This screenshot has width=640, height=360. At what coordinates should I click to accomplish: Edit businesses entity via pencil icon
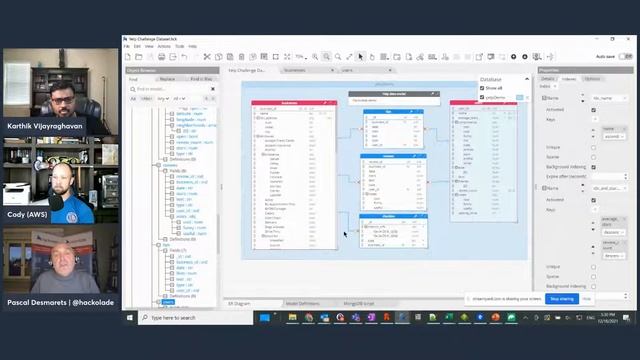click(325, 103)
